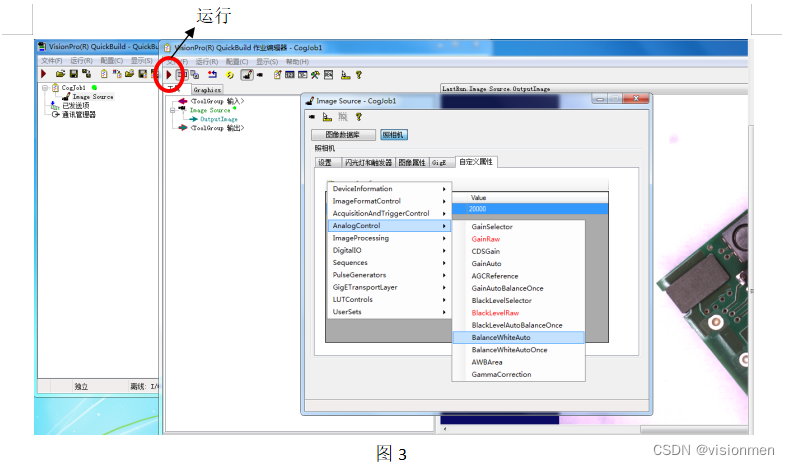The height and width of the screenshot is (465, 790).
Task: Click the yellow question mark help icon in job editor
Action: [359, 75]
